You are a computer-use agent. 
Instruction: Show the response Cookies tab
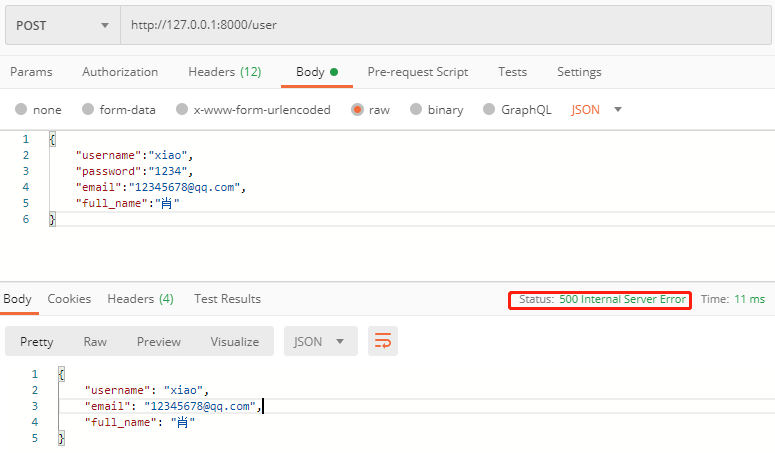(69, 299)
